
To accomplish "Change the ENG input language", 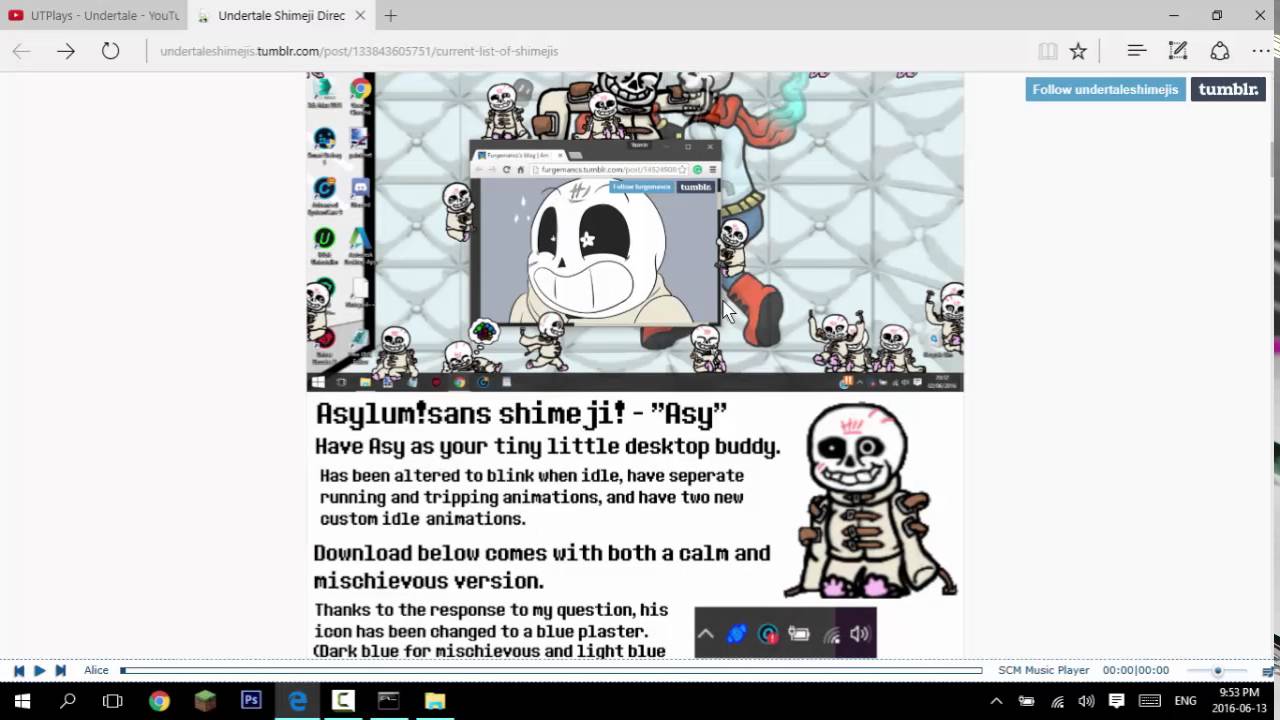I will coord(1186,701).
